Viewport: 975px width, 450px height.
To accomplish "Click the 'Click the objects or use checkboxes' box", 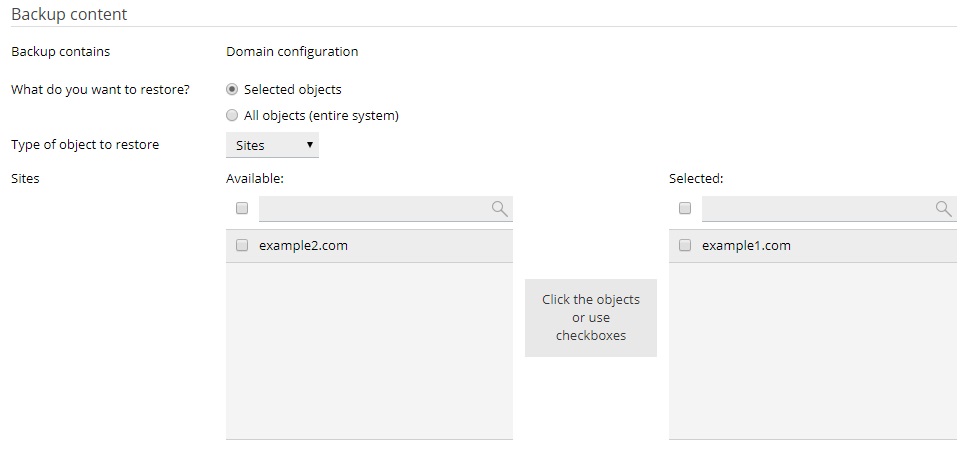I will (590, 318).
